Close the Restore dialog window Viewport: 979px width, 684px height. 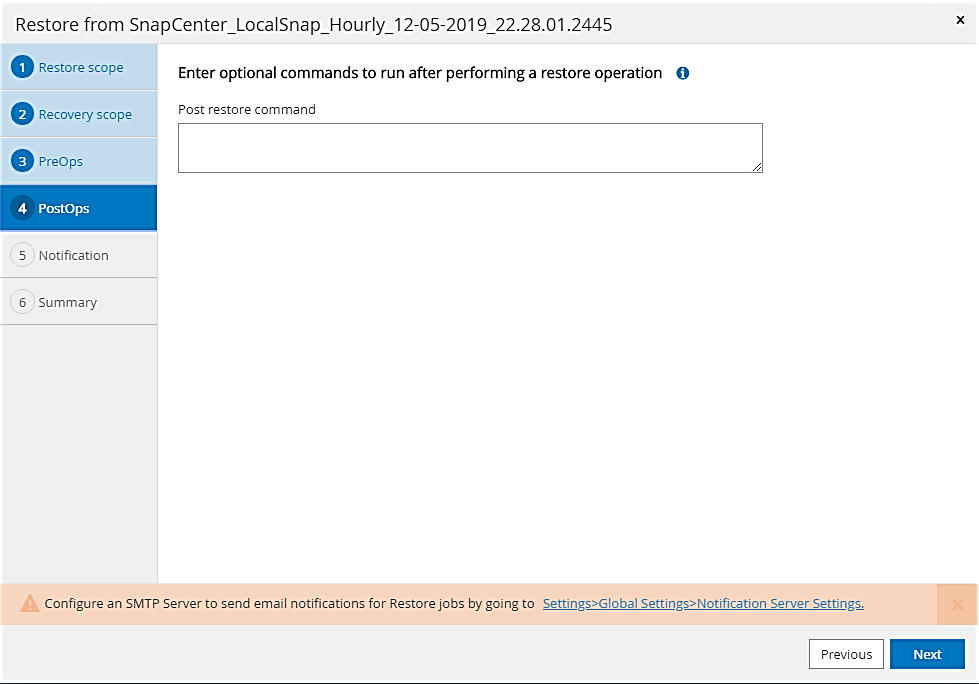click(x=960, y=20)
